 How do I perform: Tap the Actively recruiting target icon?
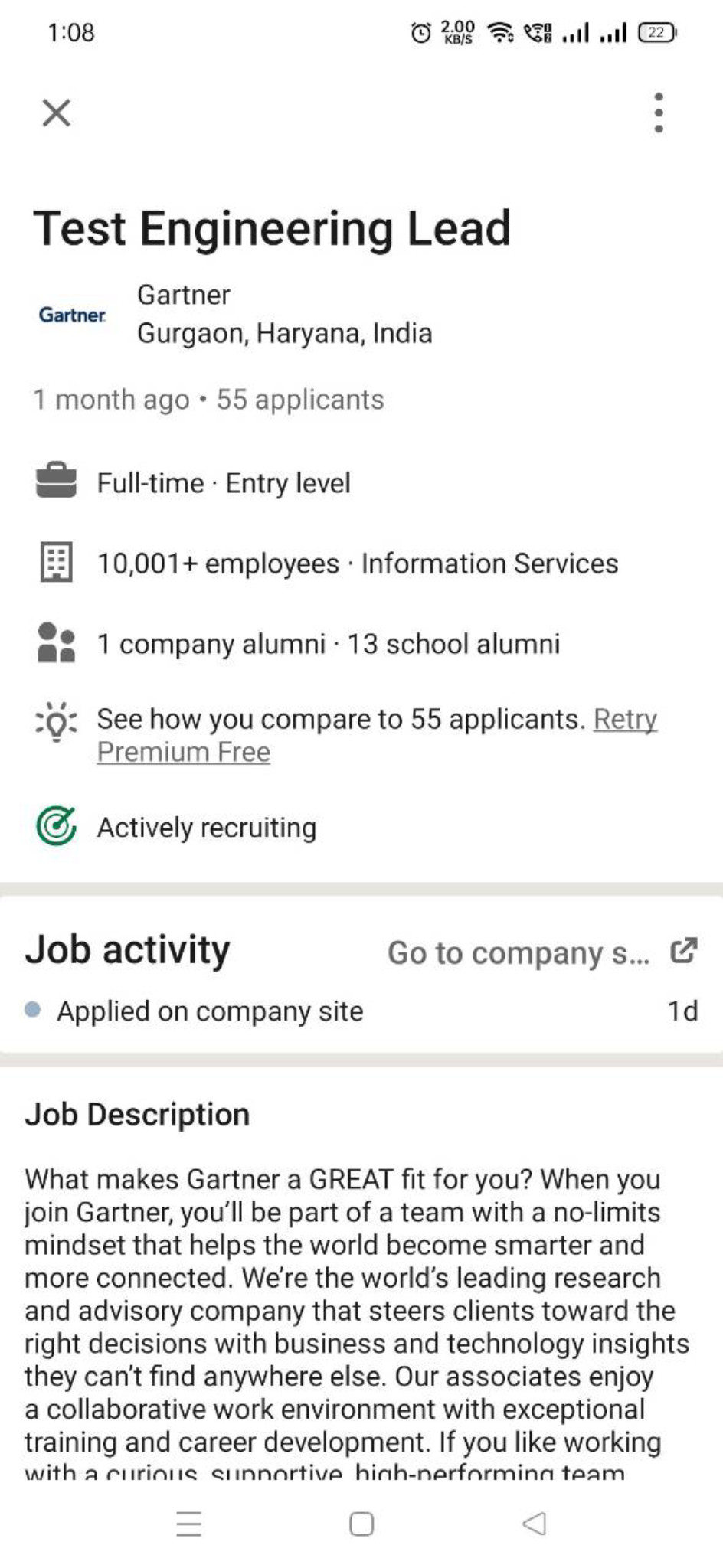click(x=56, y=826)
